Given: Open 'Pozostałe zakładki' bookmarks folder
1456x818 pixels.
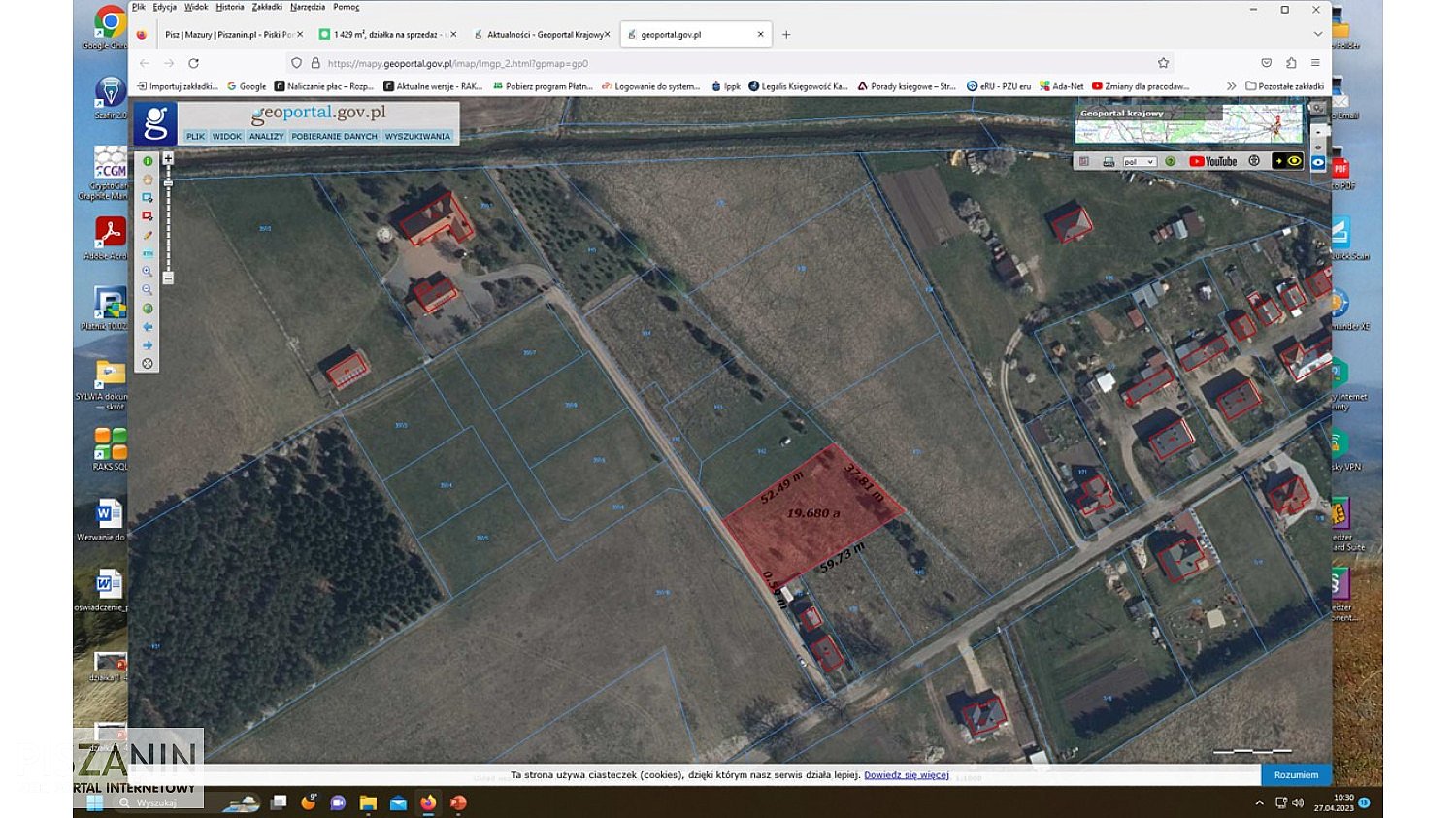Looking at the screenshot, I should click(1284, 86).
